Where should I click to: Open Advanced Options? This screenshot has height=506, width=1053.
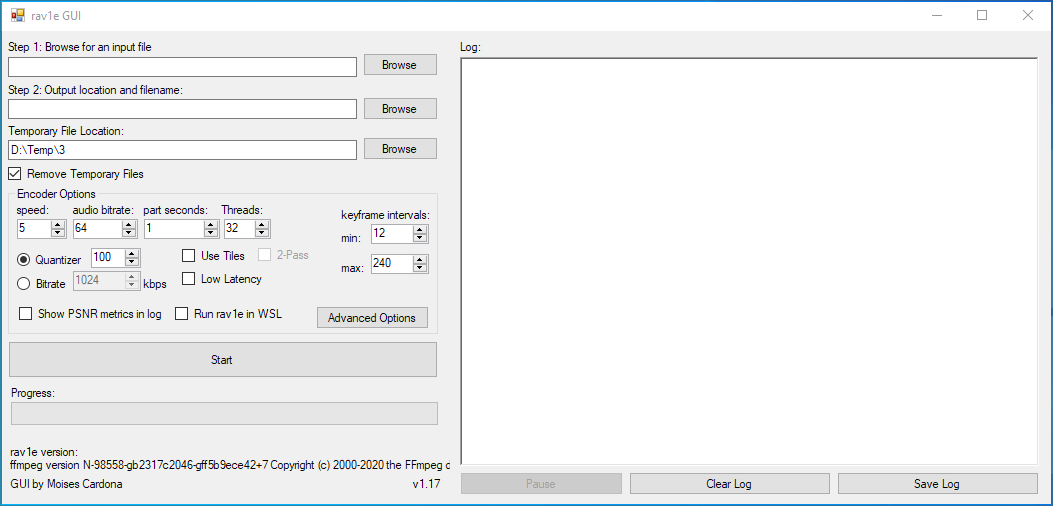372,318
